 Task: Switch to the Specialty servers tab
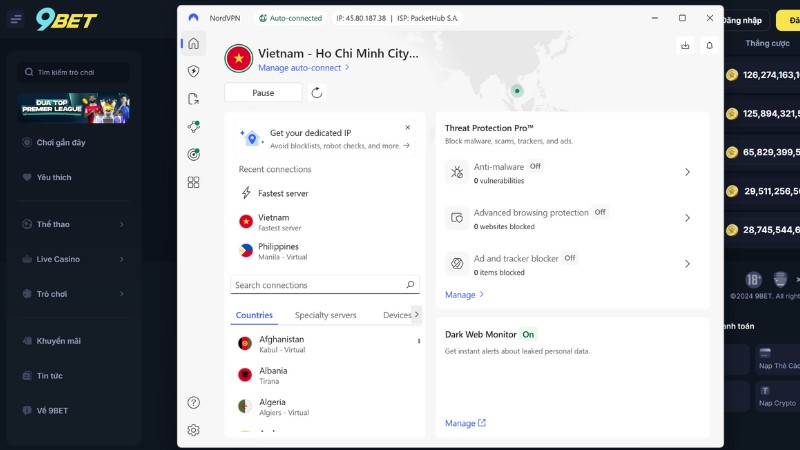tap(325, 315)
